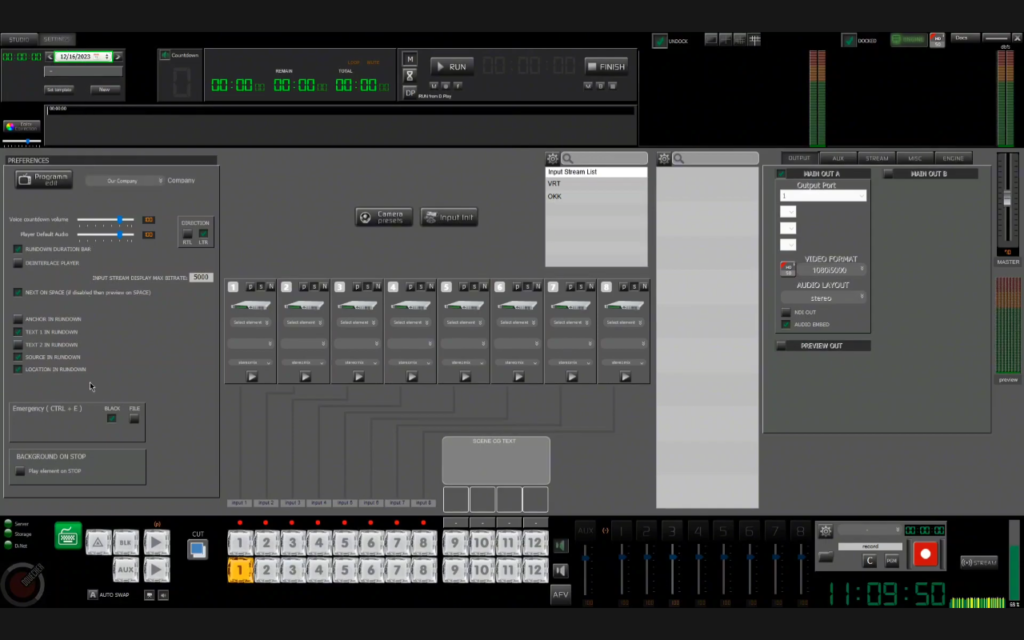Open the STUDIO tab
Viewport: 1024px width, 640px height.
coord(19,39)
